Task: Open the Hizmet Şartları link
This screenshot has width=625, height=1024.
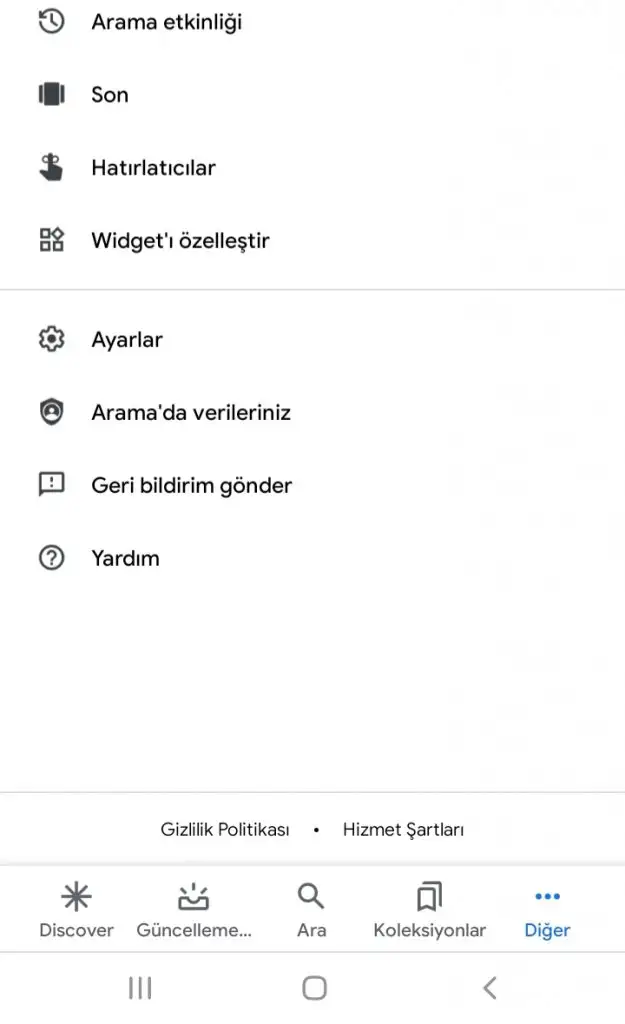Action: tap(403, 829)
